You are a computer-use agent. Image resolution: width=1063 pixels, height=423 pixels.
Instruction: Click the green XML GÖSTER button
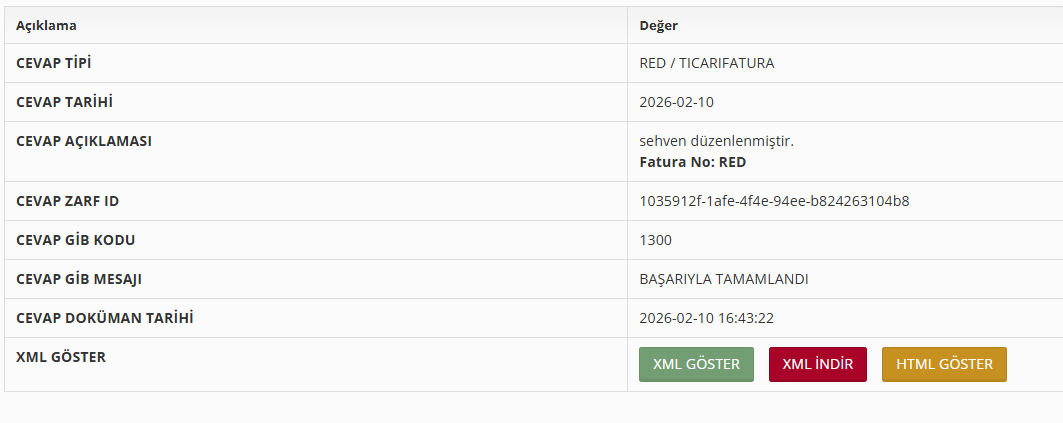point(696,364)
